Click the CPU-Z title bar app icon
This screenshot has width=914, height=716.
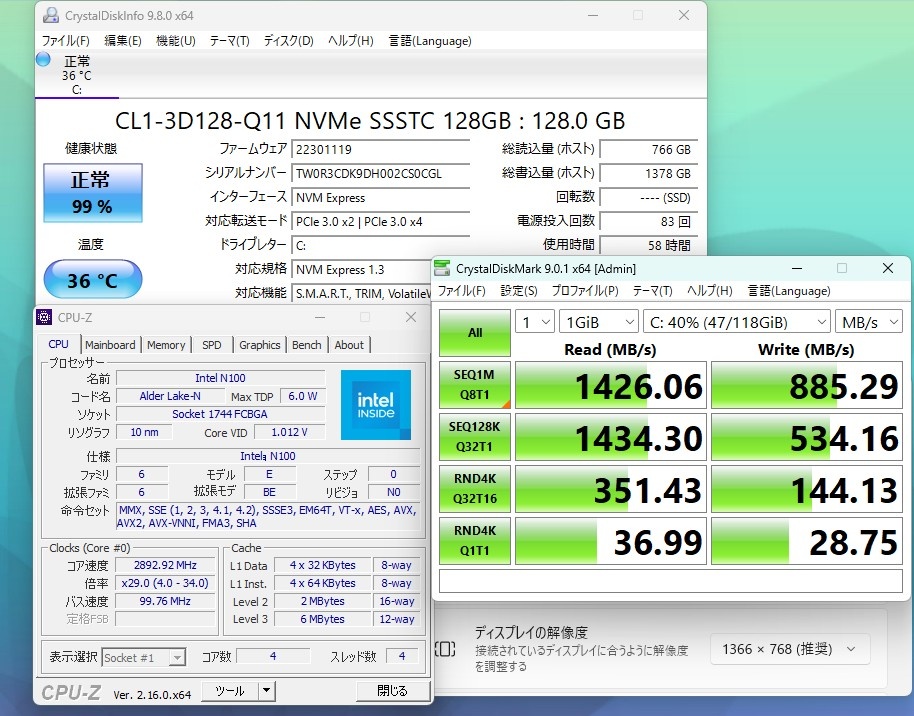(x=44, y=317)
